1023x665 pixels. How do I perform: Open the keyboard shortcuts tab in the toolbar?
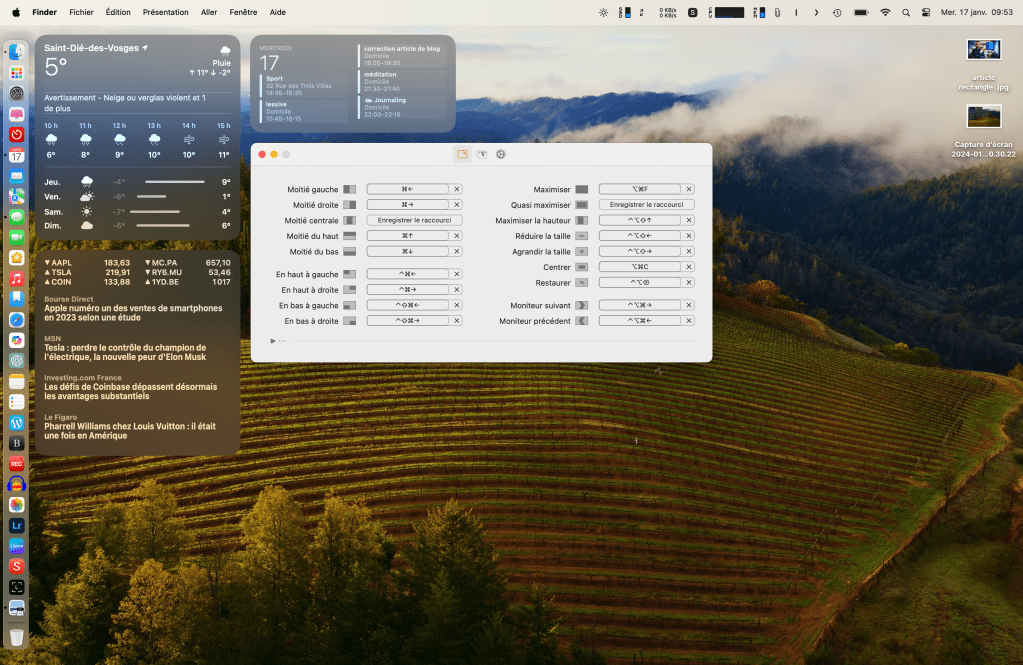(462, 154)
